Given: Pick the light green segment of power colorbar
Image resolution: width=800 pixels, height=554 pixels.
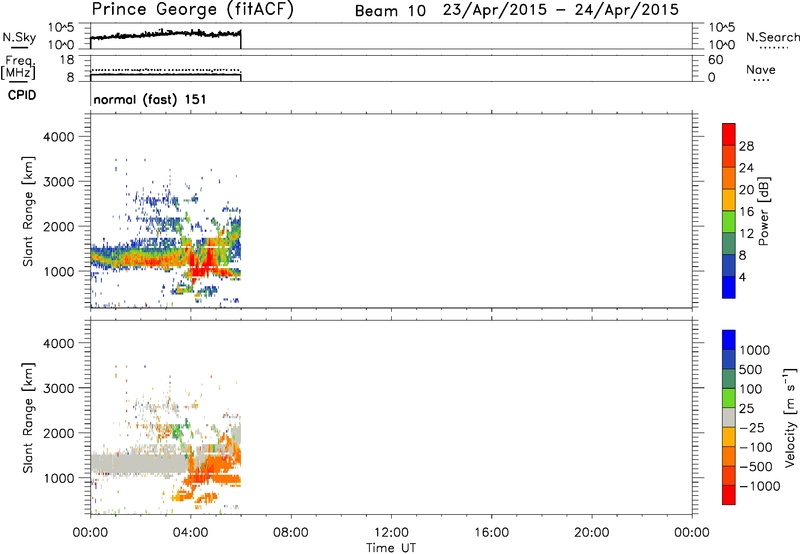Looking at the screenshot, I should coord(729,221).
